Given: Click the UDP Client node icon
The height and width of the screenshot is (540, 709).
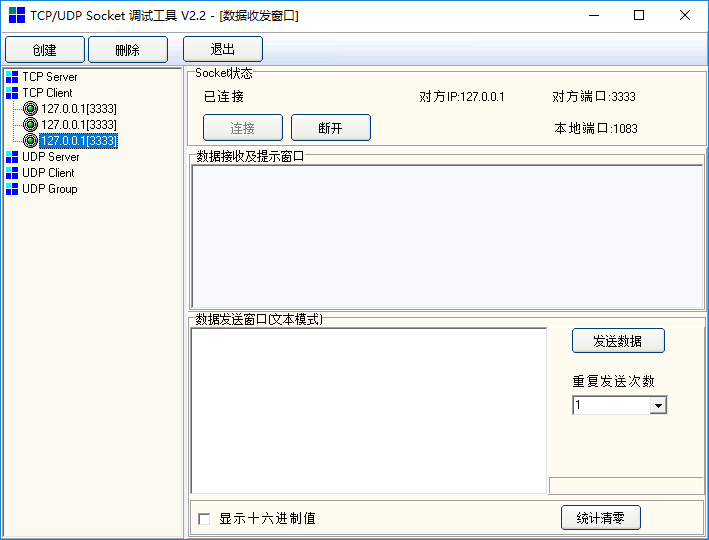Looking at the screenshot, I should (x=12, y=173).
